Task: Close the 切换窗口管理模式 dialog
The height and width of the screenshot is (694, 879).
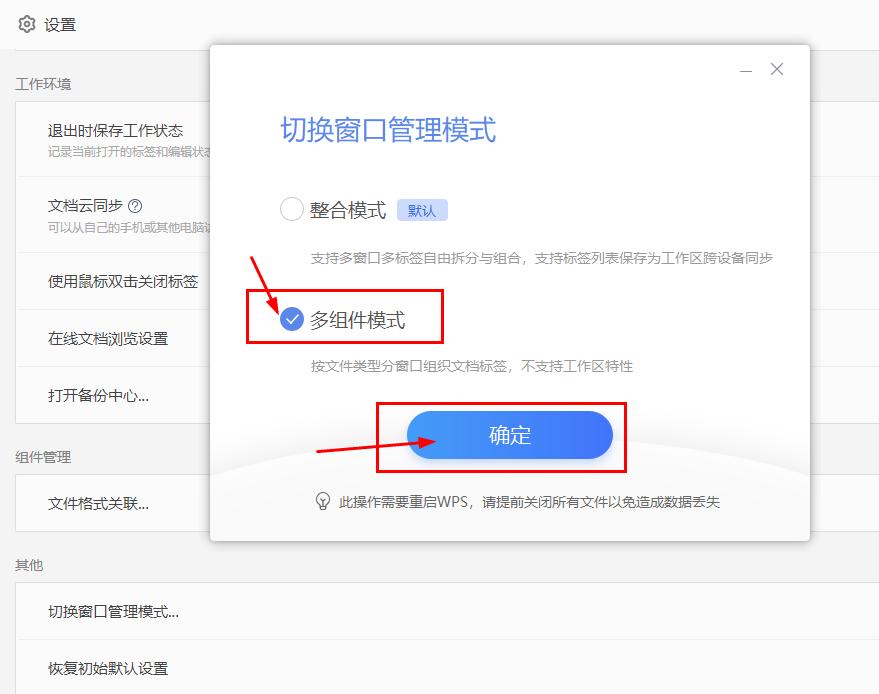Action: pos(777,69)
